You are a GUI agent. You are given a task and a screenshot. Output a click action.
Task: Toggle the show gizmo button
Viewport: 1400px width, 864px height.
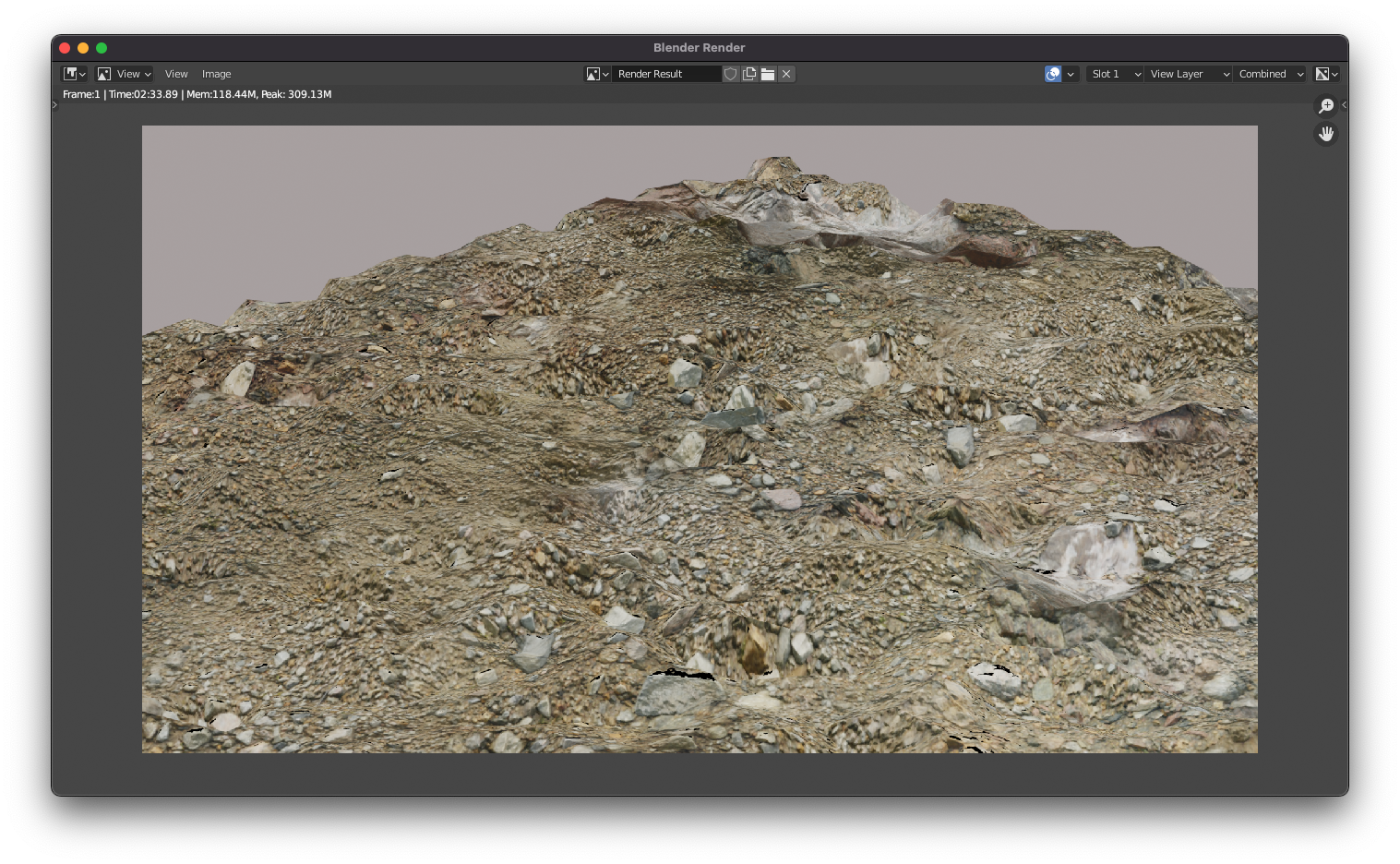pyautogui.click(x=1053, y=74)
